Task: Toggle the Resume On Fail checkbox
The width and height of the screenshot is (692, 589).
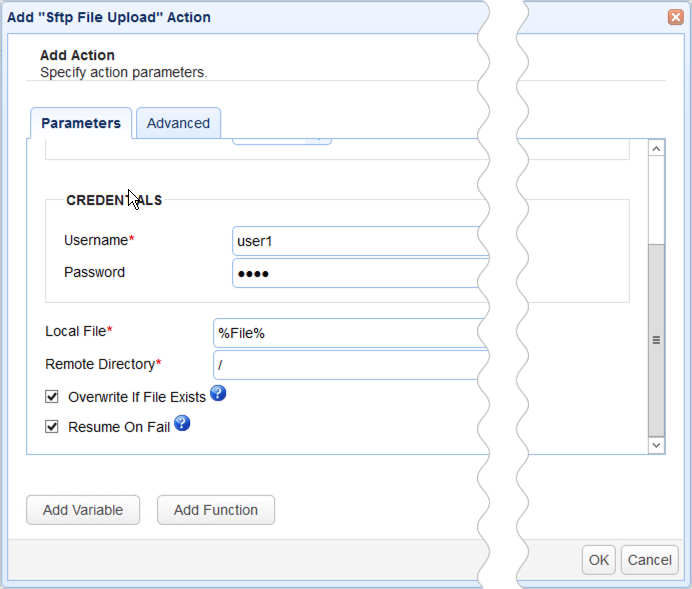Action: (52, 426)
